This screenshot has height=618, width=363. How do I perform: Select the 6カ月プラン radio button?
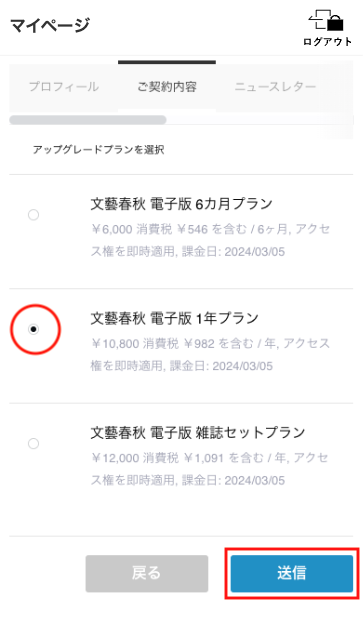point(34,215)
